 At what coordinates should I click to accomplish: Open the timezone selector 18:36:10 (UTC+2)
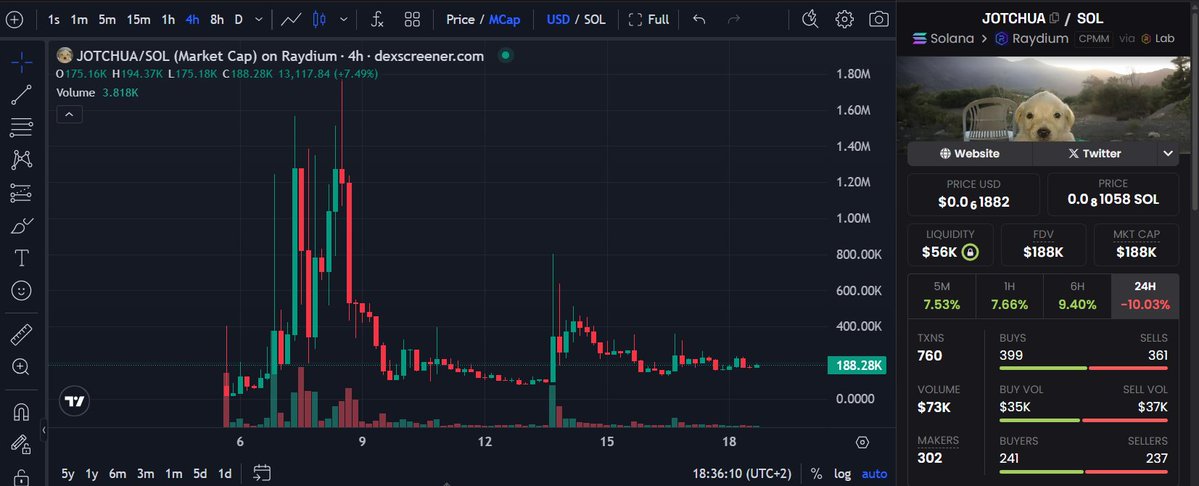pos(742,474)
